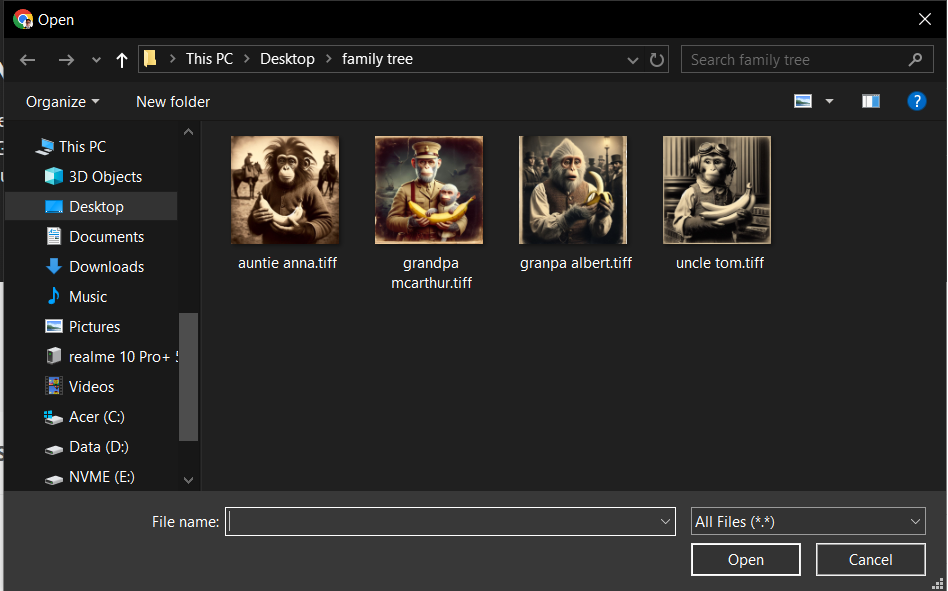948x591 pixels.
Task: Select the grandpa mcarthur.tiff thumbnail
Action: [429, 190]
